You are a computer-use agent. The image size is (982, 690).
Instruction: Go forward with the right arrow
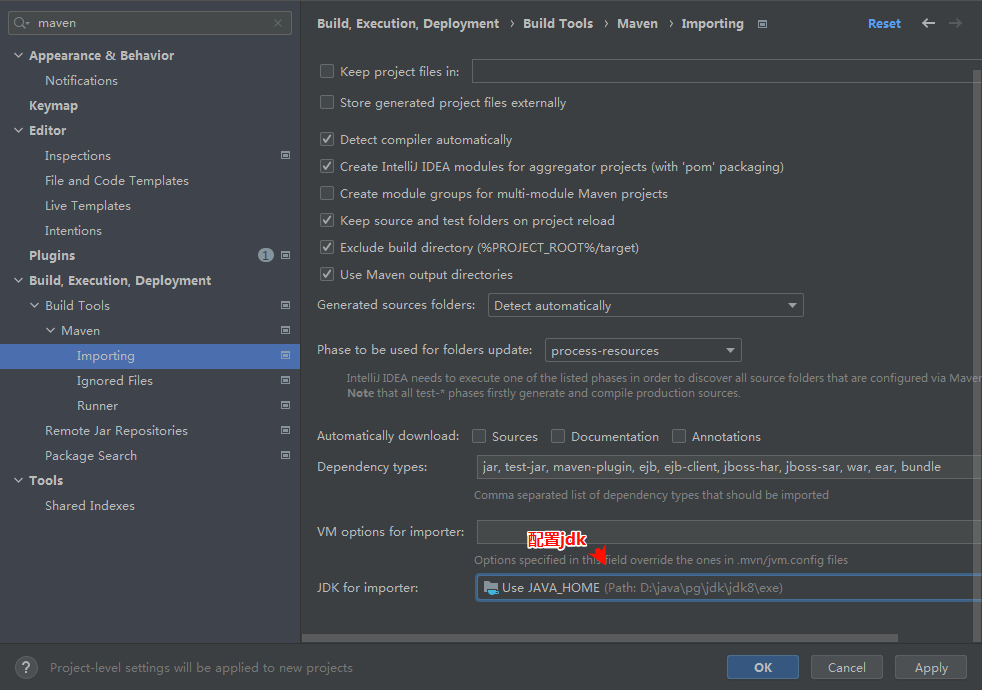point(955,23)
